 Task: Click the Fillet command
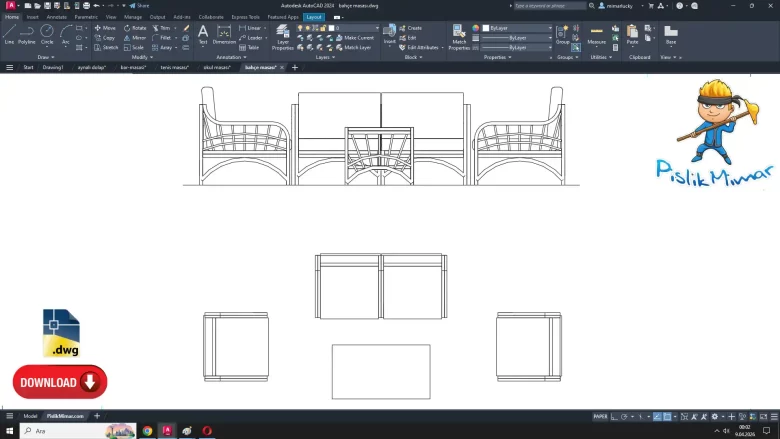point(162,38)
